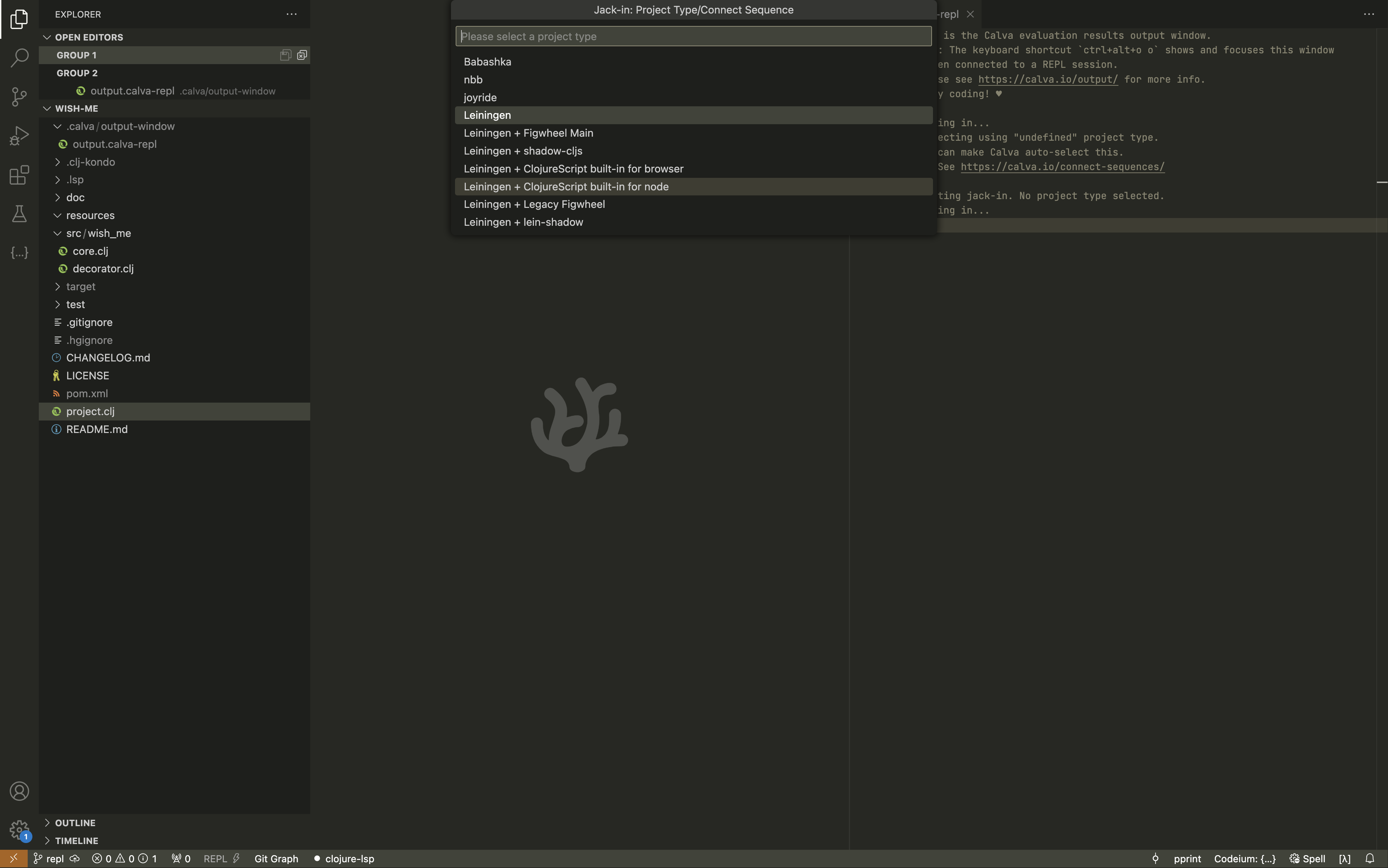Click the repl git branch status item

point(48,859)
